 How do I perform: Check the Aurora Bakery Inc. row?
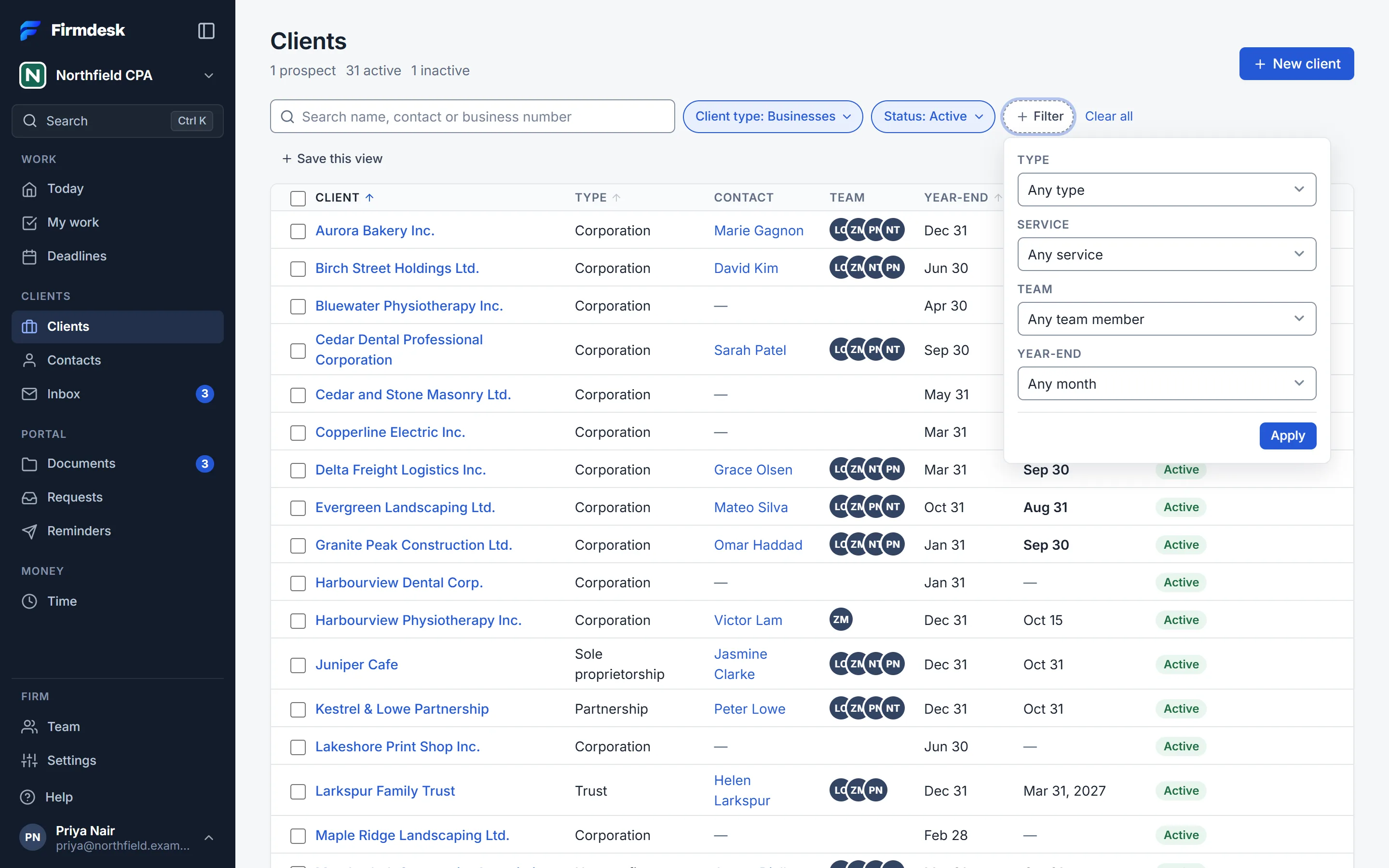[x=298, y=231]
